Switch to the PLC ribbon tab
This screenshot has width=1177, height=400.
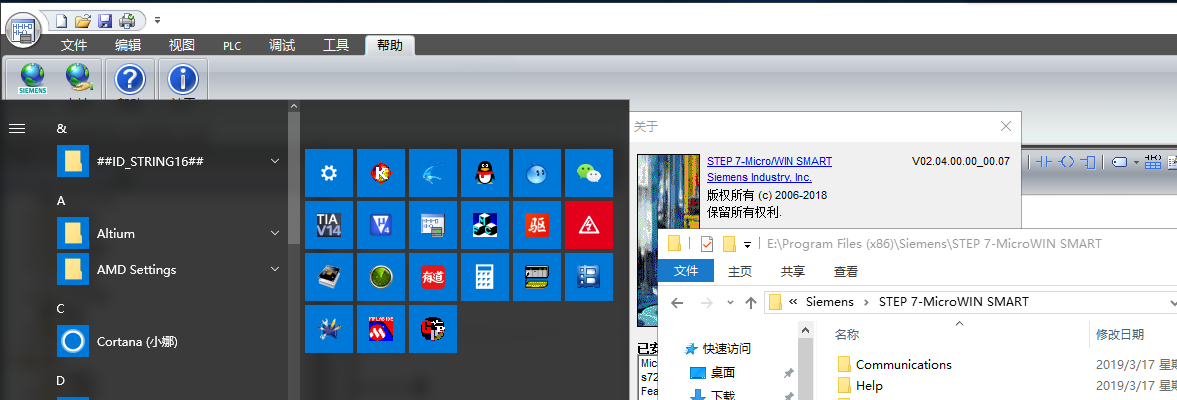pyautogui.click(x=232, y=45)
